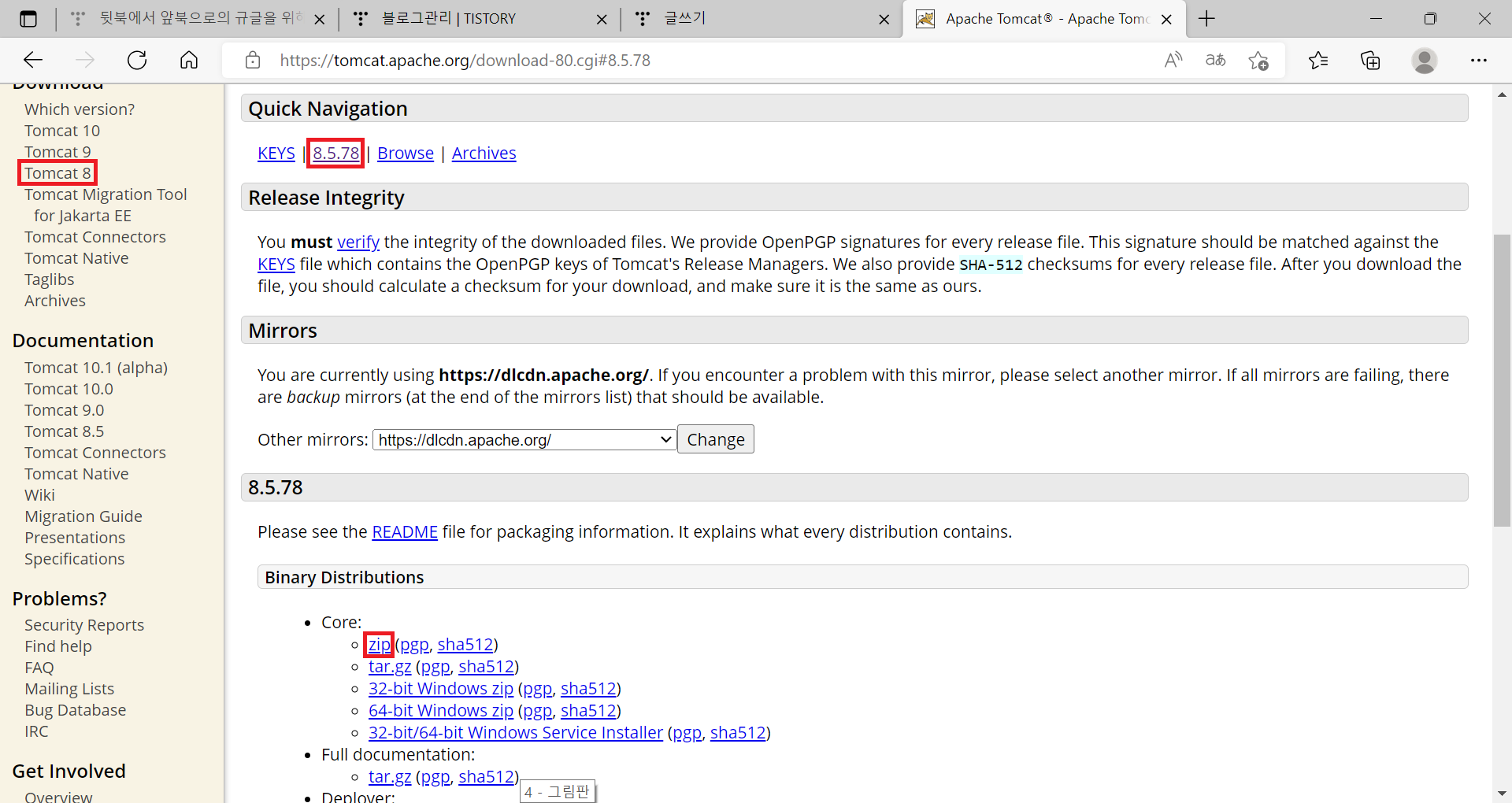Open the KEYS link in Quick Navigation

276,153
